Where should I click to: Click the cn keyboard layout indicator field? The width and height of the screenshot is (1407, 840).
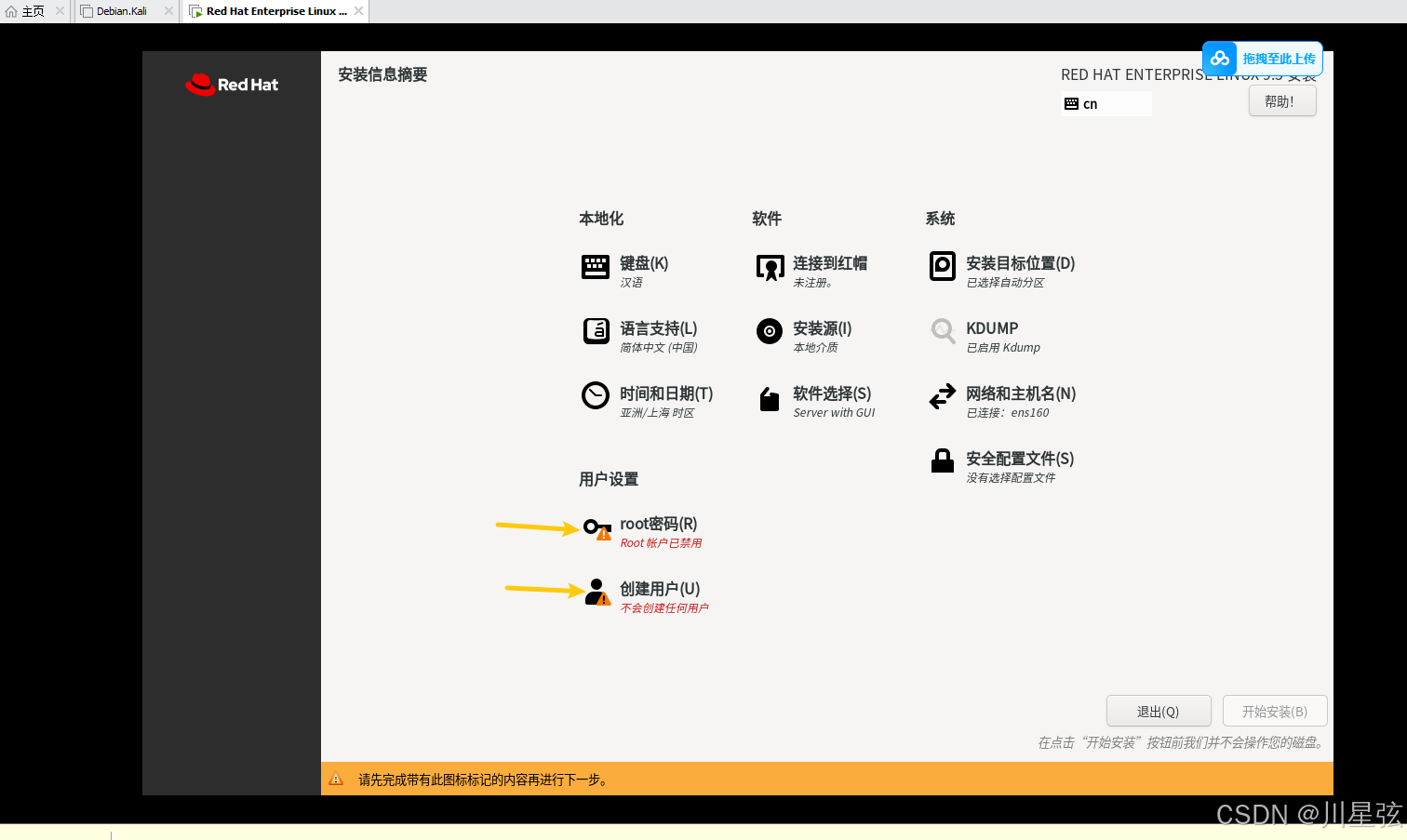[1106, 104]
